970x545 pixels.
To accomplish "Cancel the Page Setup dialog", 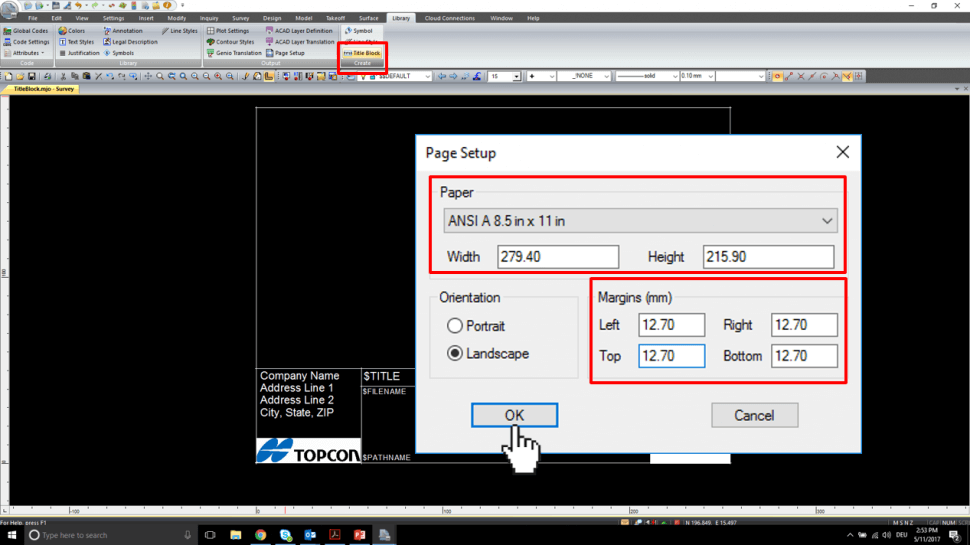I will pyautogui.click(x=754, y=415).
